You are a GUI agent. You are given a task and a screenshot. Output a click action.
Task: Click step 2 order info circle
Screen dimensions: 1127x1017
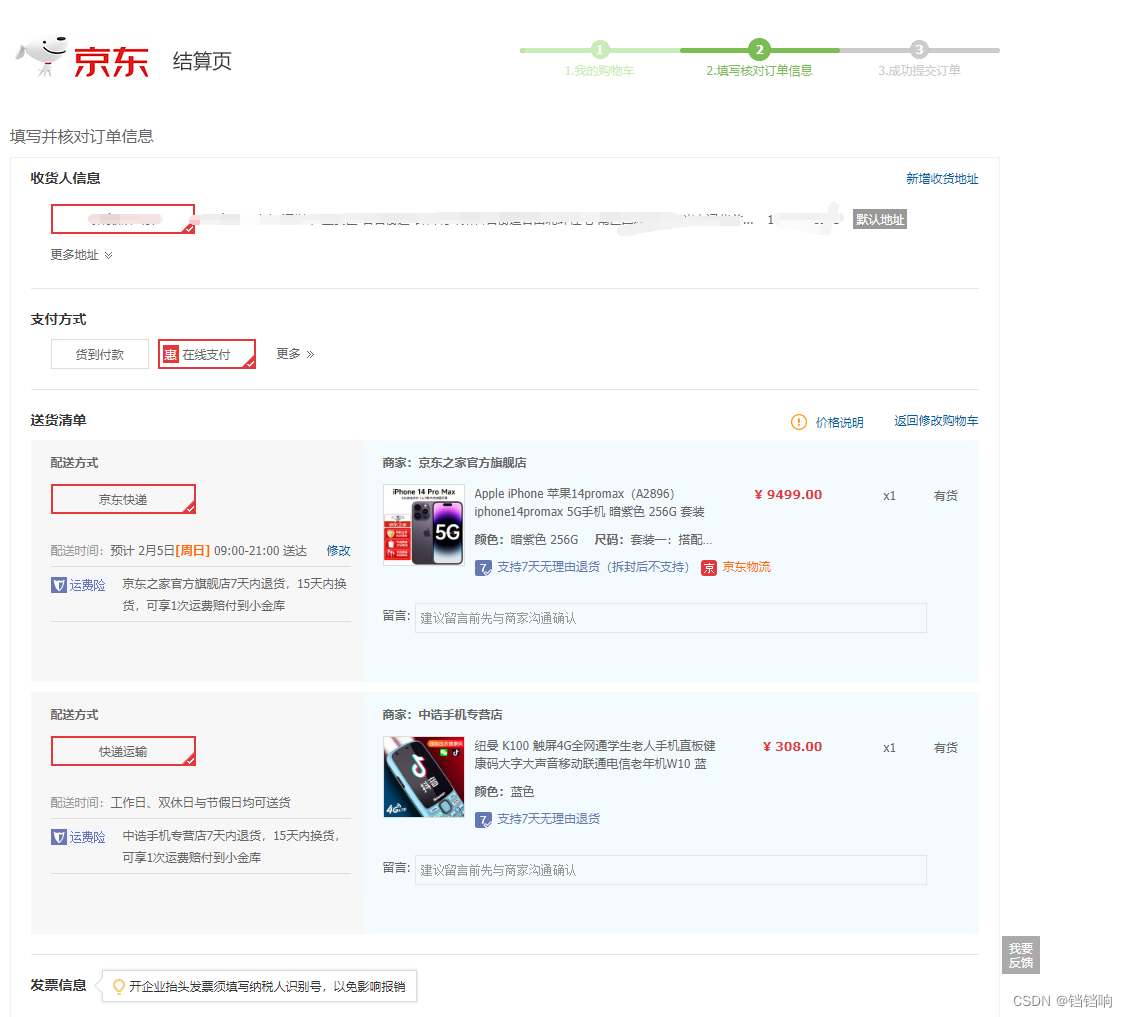point(759,50)
